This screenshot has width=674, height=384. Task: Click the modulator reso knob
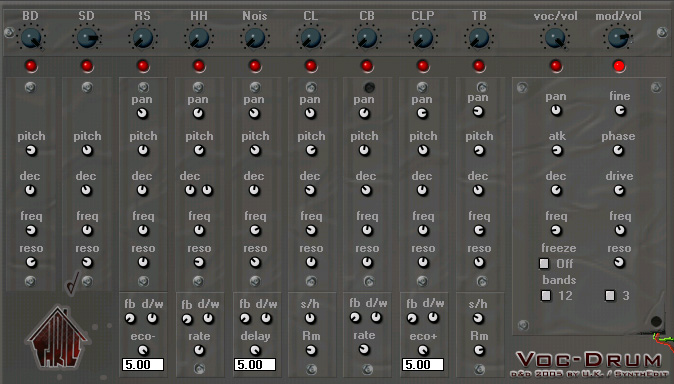pyautogui.click(x=619, y=262)
